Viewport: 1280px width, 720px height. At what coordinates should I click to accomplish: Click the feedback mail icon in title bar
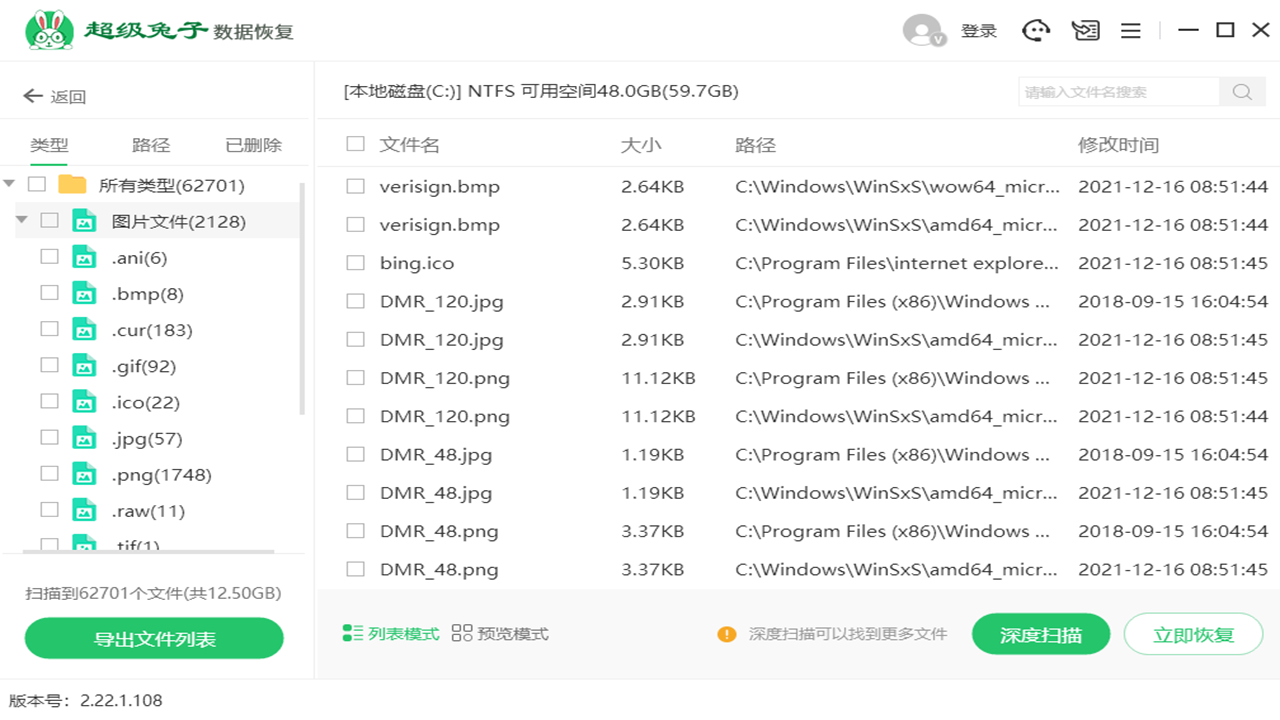(x=1085, y=31)
